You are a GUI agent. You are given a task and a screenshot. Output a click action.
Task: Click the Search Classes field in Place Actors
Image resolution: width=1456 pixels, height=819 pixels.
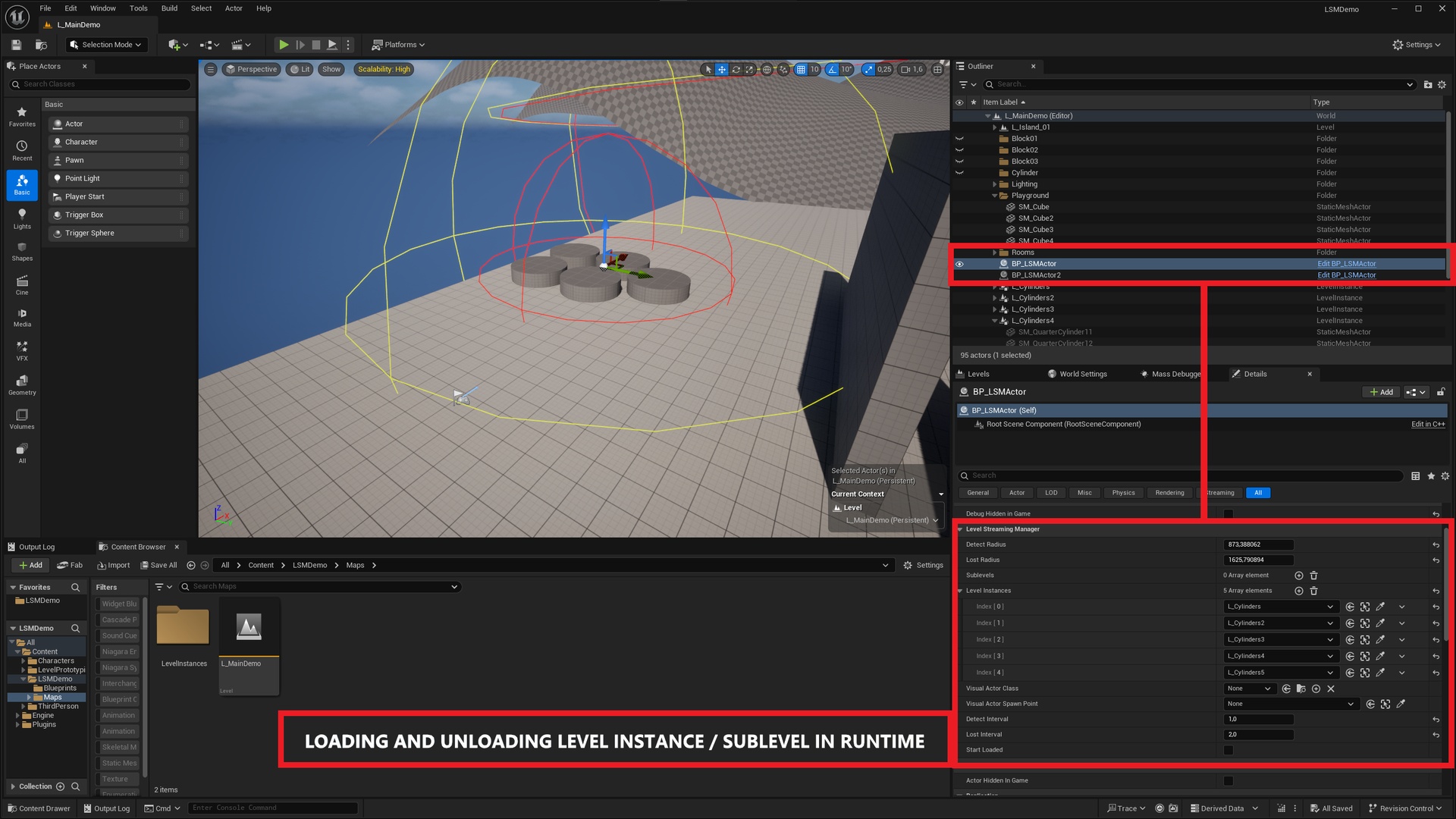(100, 84)
